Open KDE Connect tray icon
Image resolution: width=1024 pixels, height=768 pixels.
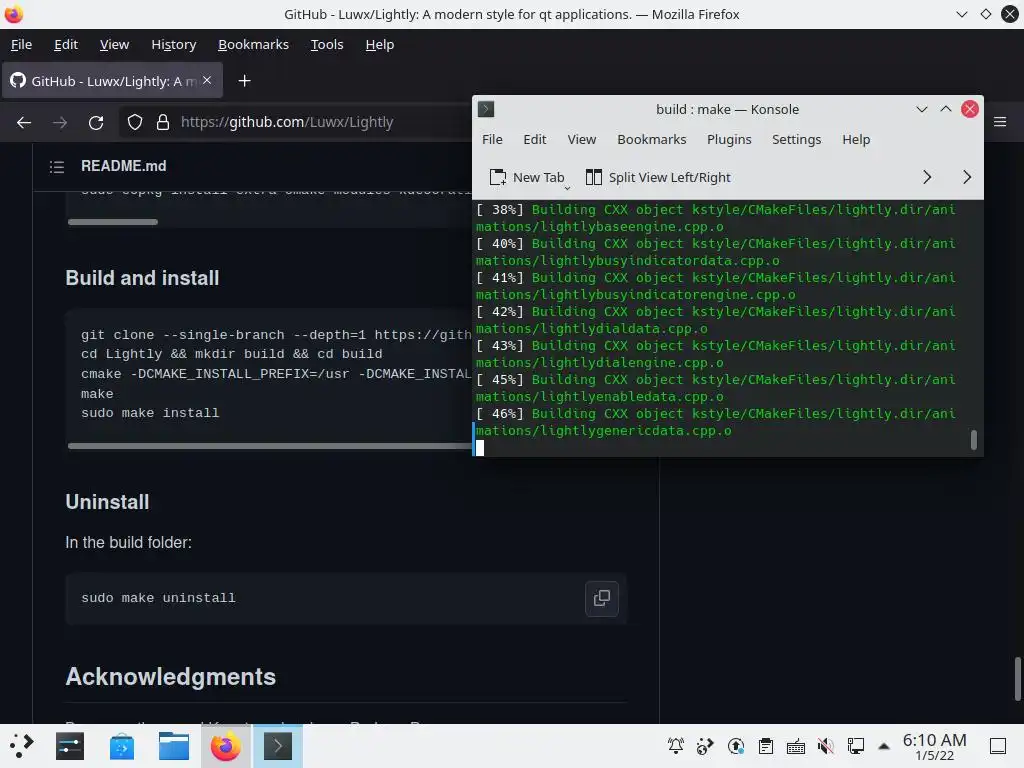pyautogui.click(x=705, y=746)
